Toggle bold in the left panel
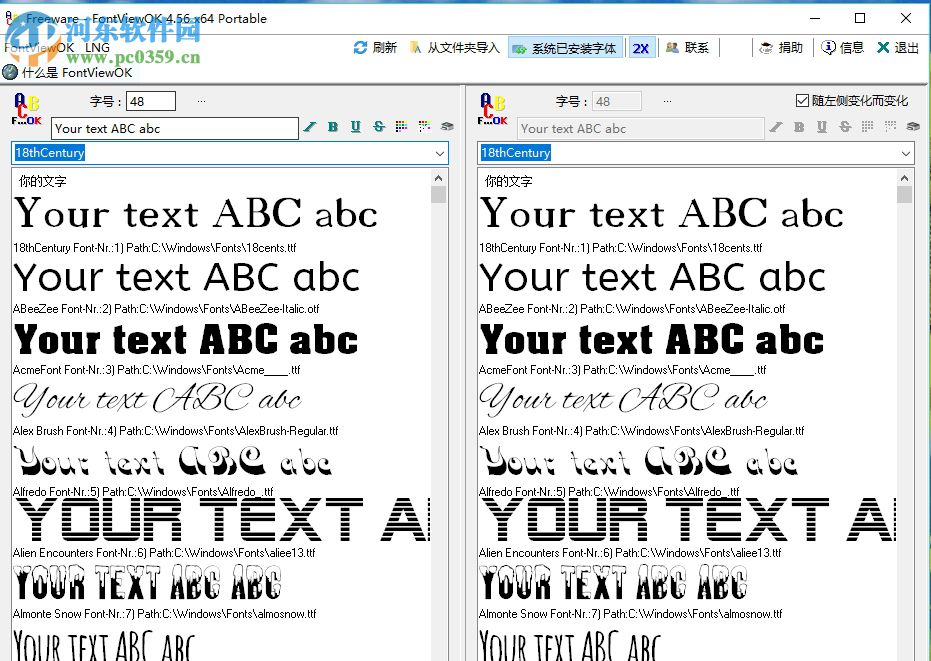Image resolution: width=931 pixels, height=661 pixels. pos(332,126)
